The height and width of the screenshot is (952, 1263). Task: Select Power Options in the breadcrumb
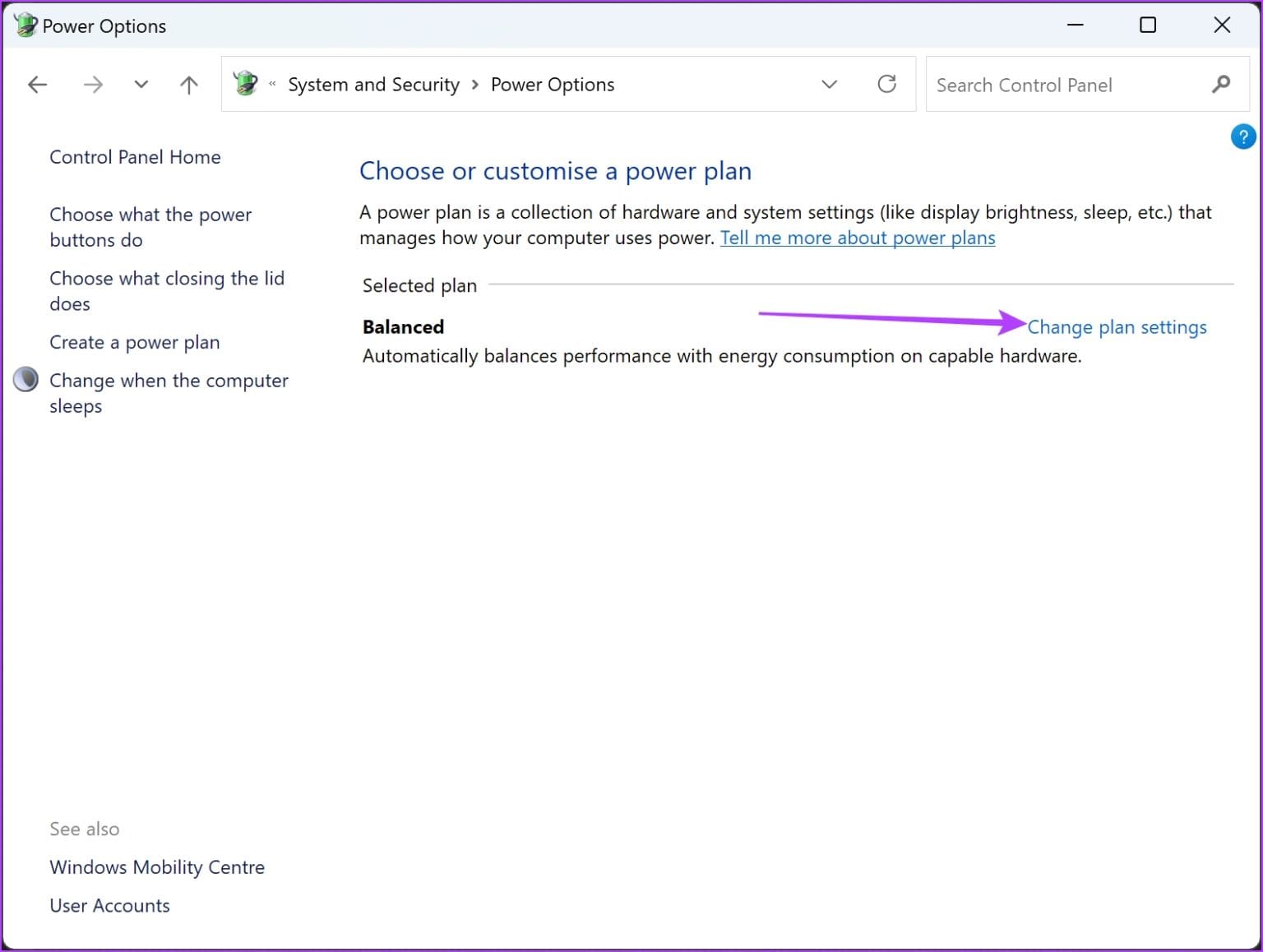click(x=553, y=84)
